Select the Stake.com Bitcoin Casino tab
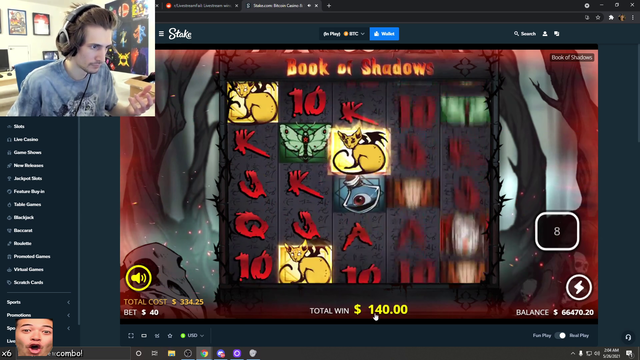The height and width of the screenshot is (360, 640). pyautogui.click(x=278, y=6)
